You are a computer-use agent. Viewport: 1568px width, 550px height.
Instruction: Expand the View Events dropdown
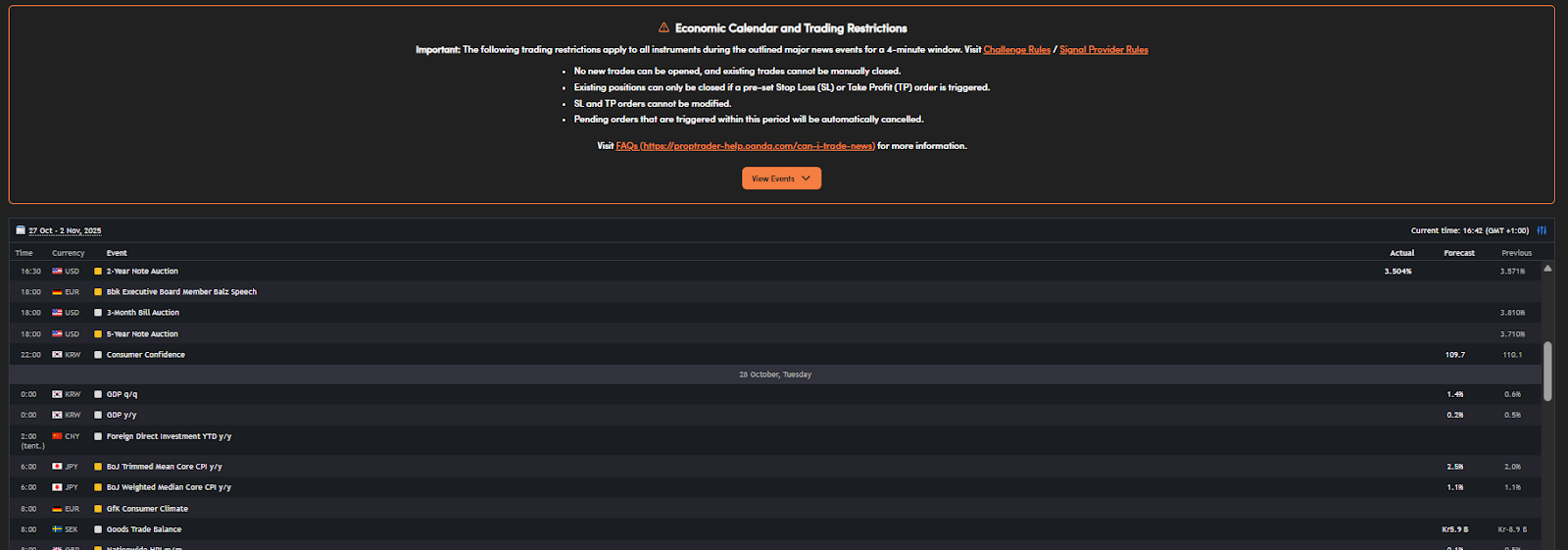(781, 178)
